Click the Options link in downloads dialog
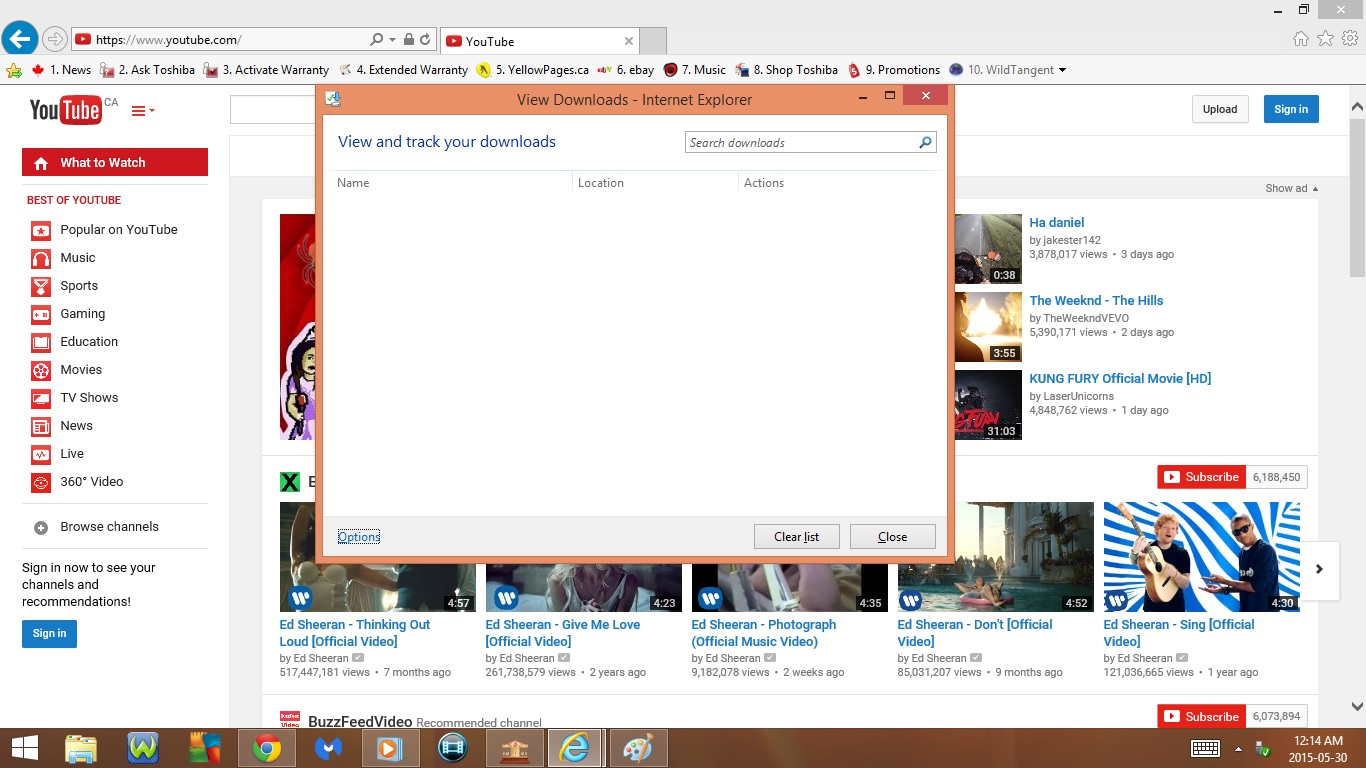Viewport: 1366px width, 768px height. 359,537
